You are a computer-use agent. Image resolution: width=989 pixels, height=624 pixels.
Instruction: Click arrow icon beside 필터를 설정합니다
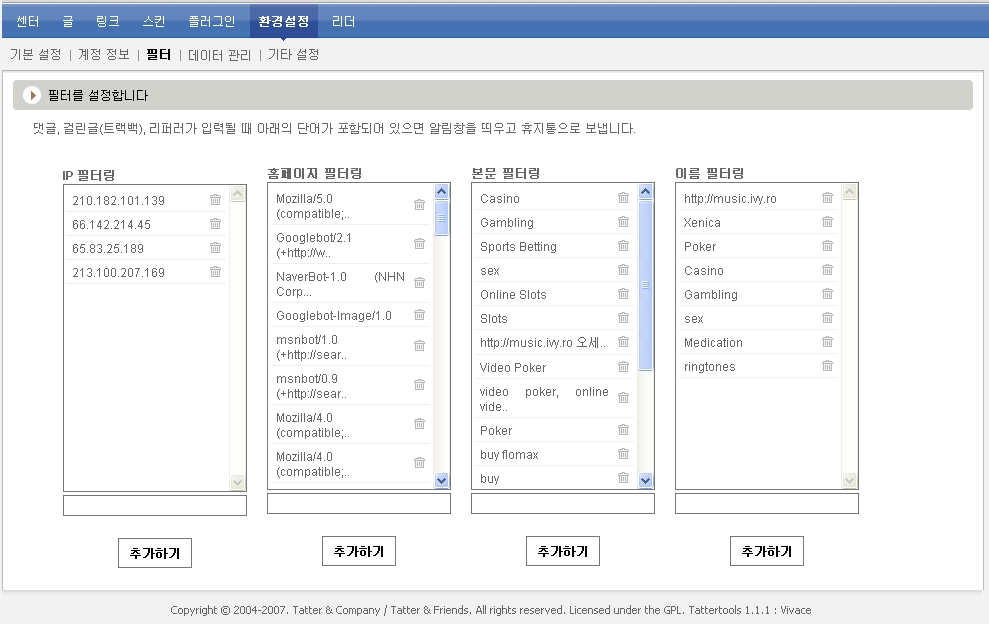coord(32,95)
